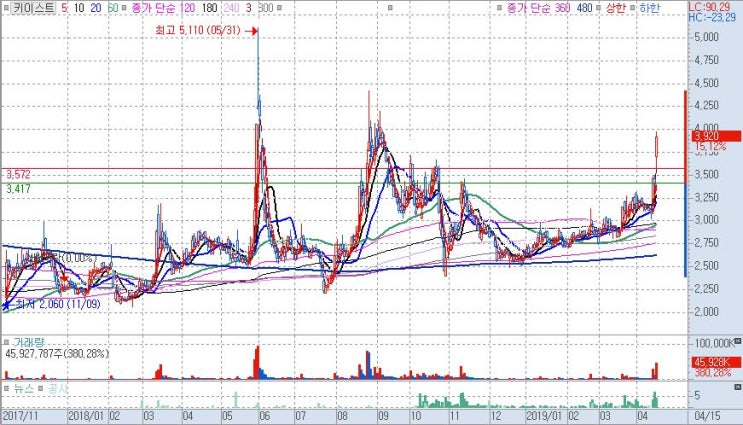Toggle the 뉴스 indicator box

click(x=7, y=389)
